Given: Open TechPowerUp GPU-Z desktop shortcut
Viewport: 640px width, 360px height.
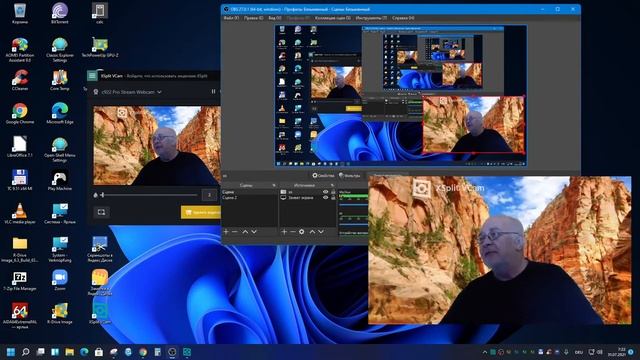Looking at the screenshot, I should [x=100, y=47].
